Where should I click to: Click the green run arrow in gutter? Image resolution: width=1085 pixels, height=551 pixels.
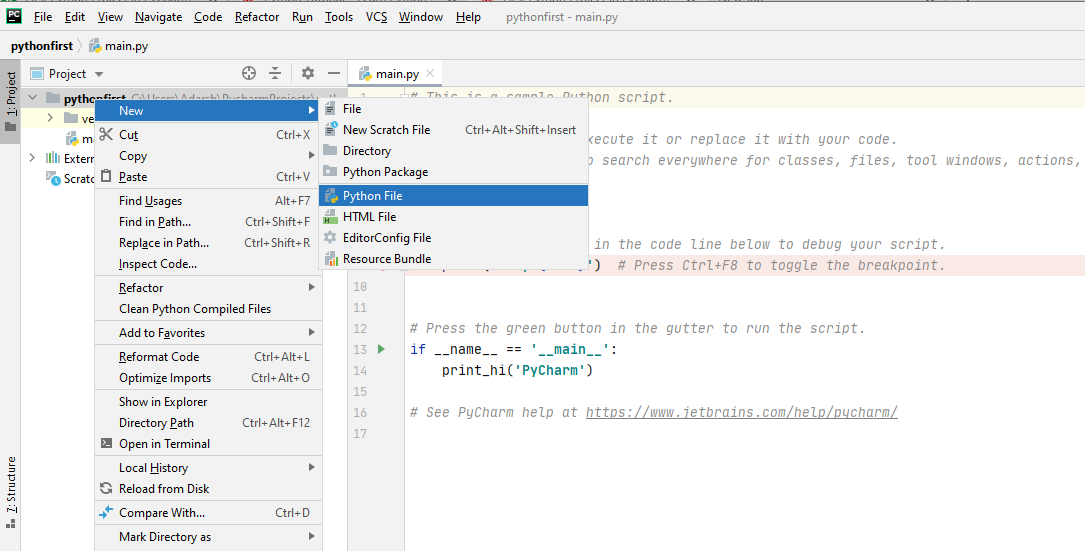coord(381,350)
